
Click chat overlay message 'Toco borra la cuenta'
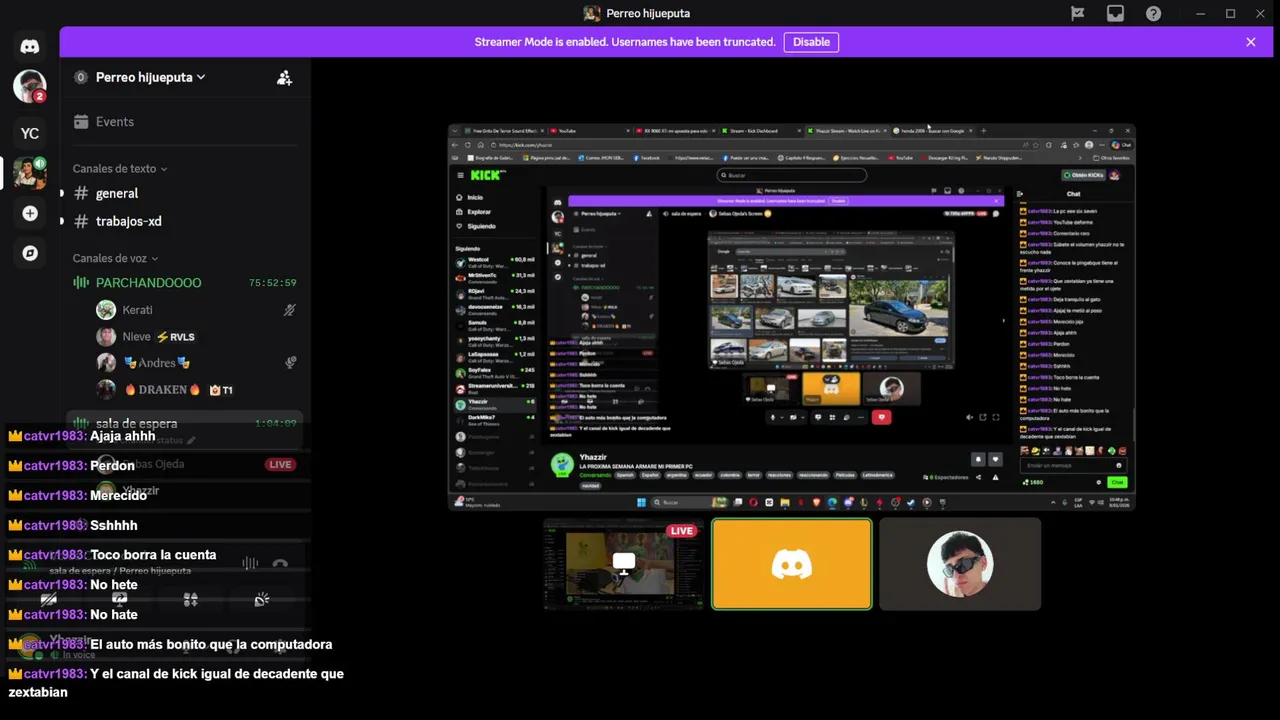point(153,555)
